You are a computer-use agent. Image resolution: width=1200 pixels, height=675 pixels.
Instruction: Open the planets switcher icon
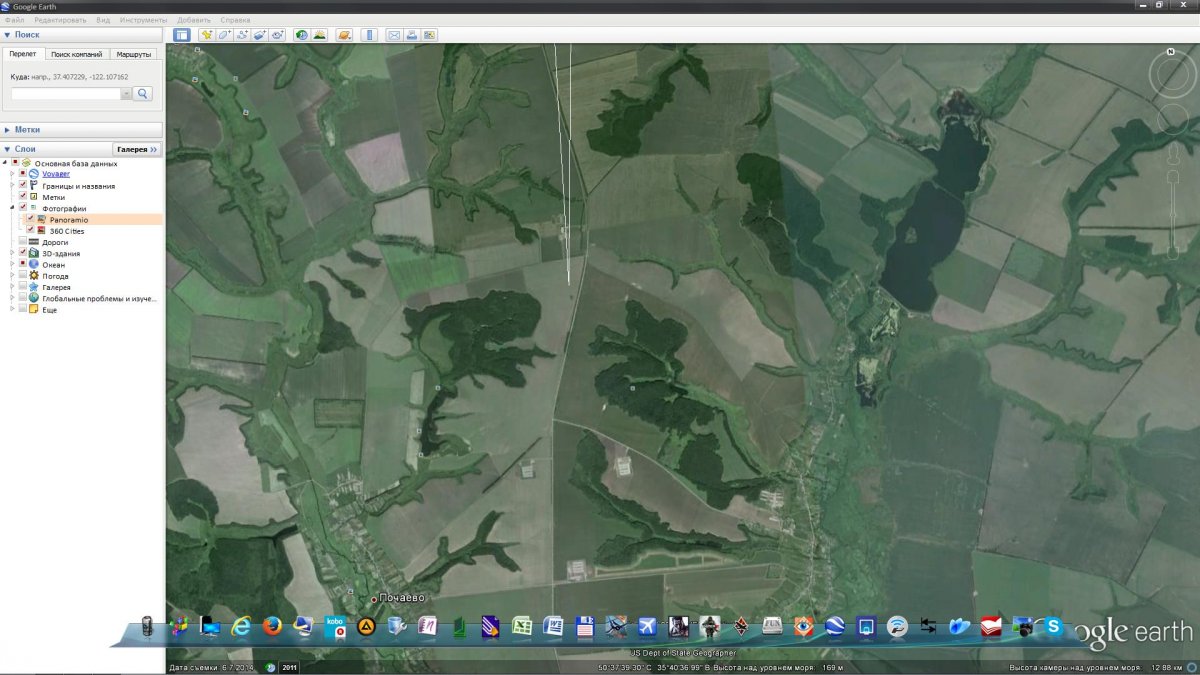pos(344,35)
